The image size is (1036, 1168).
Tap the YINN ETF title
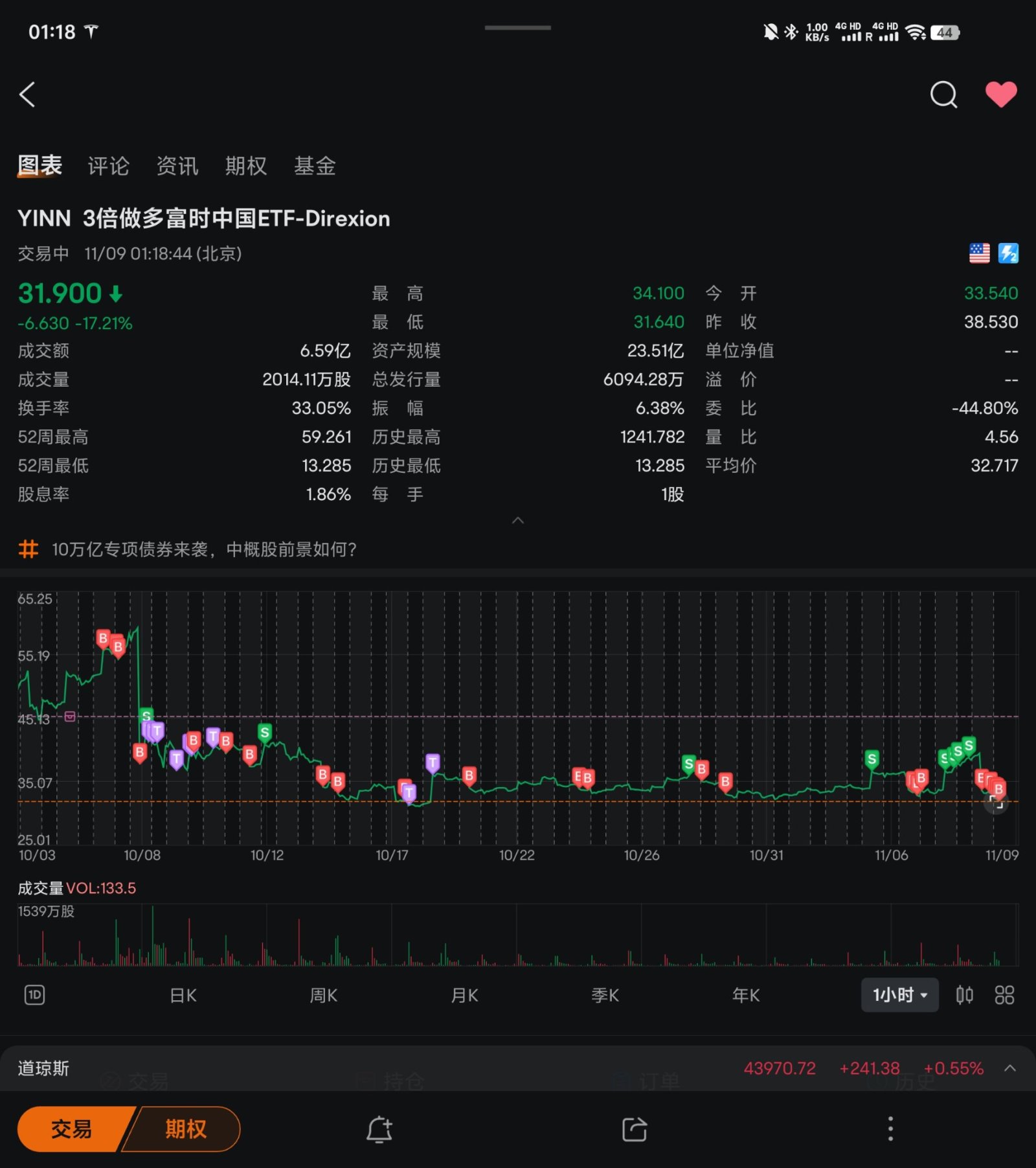[x=204, y=218]
